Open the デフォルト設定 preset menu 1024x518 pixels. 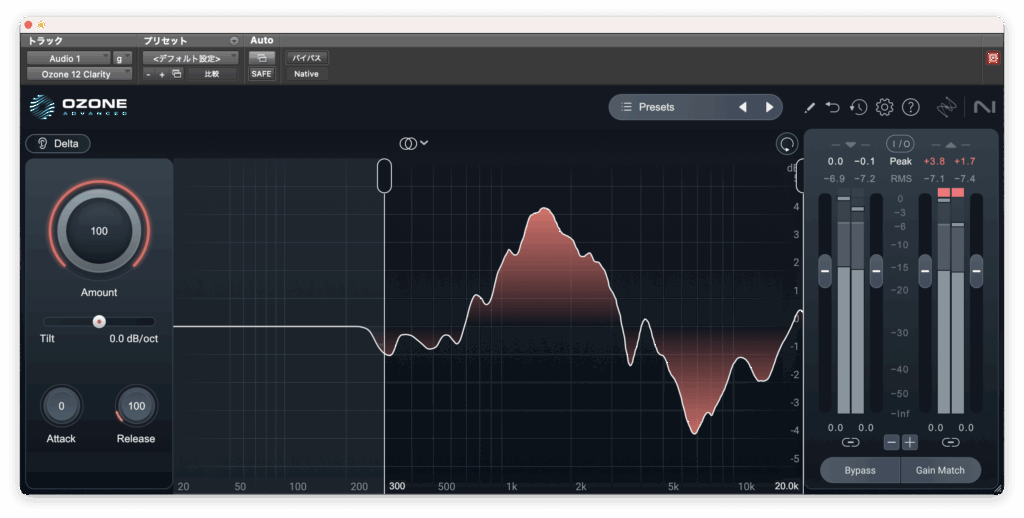click(x=189, y=58)
